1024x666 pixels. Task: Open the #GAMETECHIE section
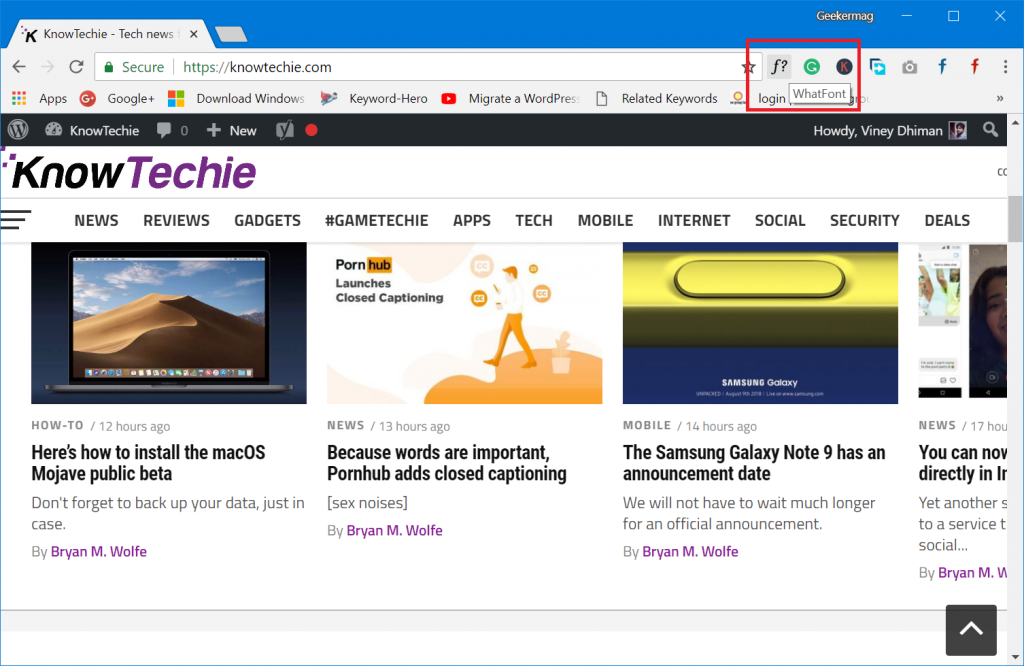[x=377, y=221]
